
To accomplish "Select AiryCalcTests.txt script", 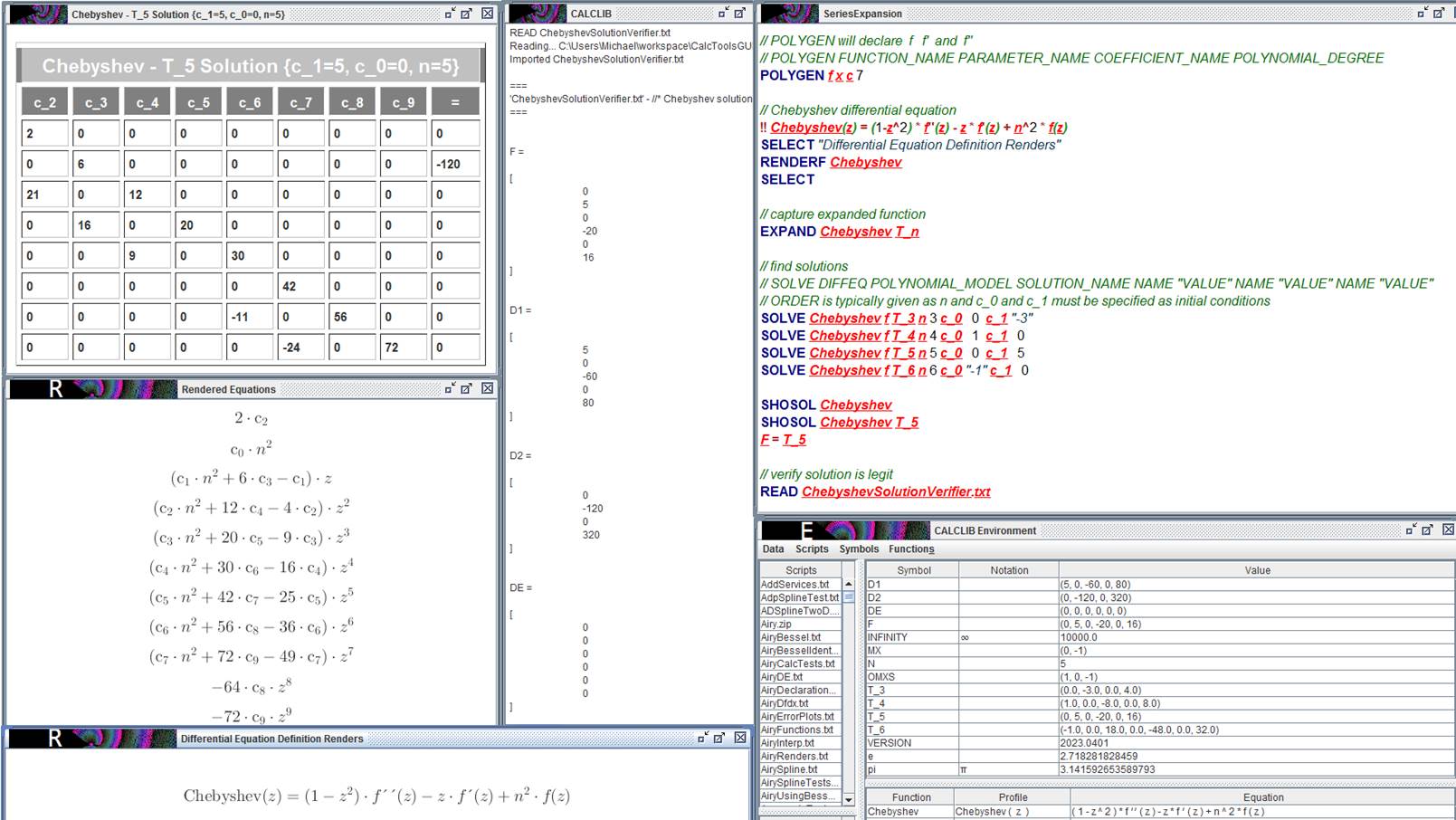I will (801, 663).
